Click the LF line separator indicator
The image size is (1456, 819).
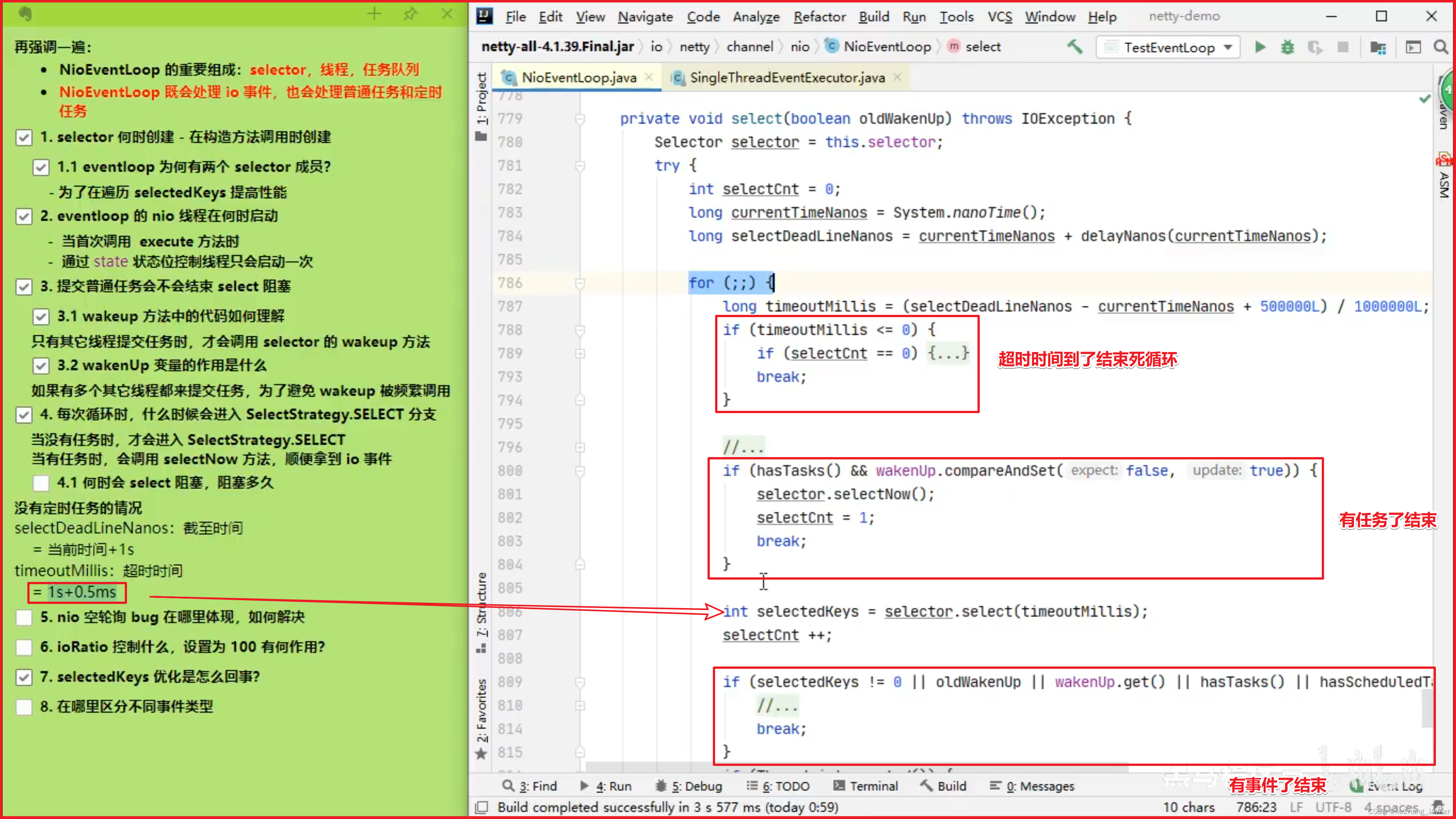[1297, 807]
